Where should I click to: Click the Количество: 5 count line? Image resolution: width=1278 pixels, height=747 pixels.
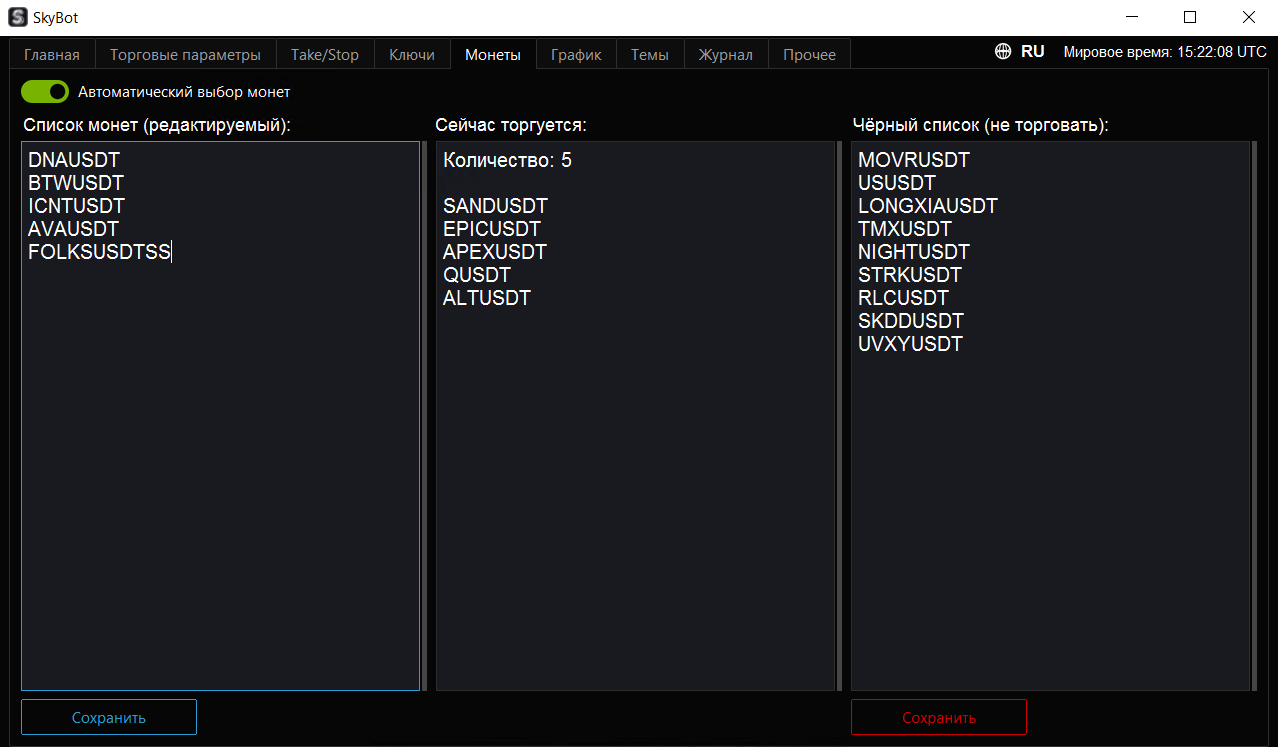pyautogui.click(x=507, y=160)
